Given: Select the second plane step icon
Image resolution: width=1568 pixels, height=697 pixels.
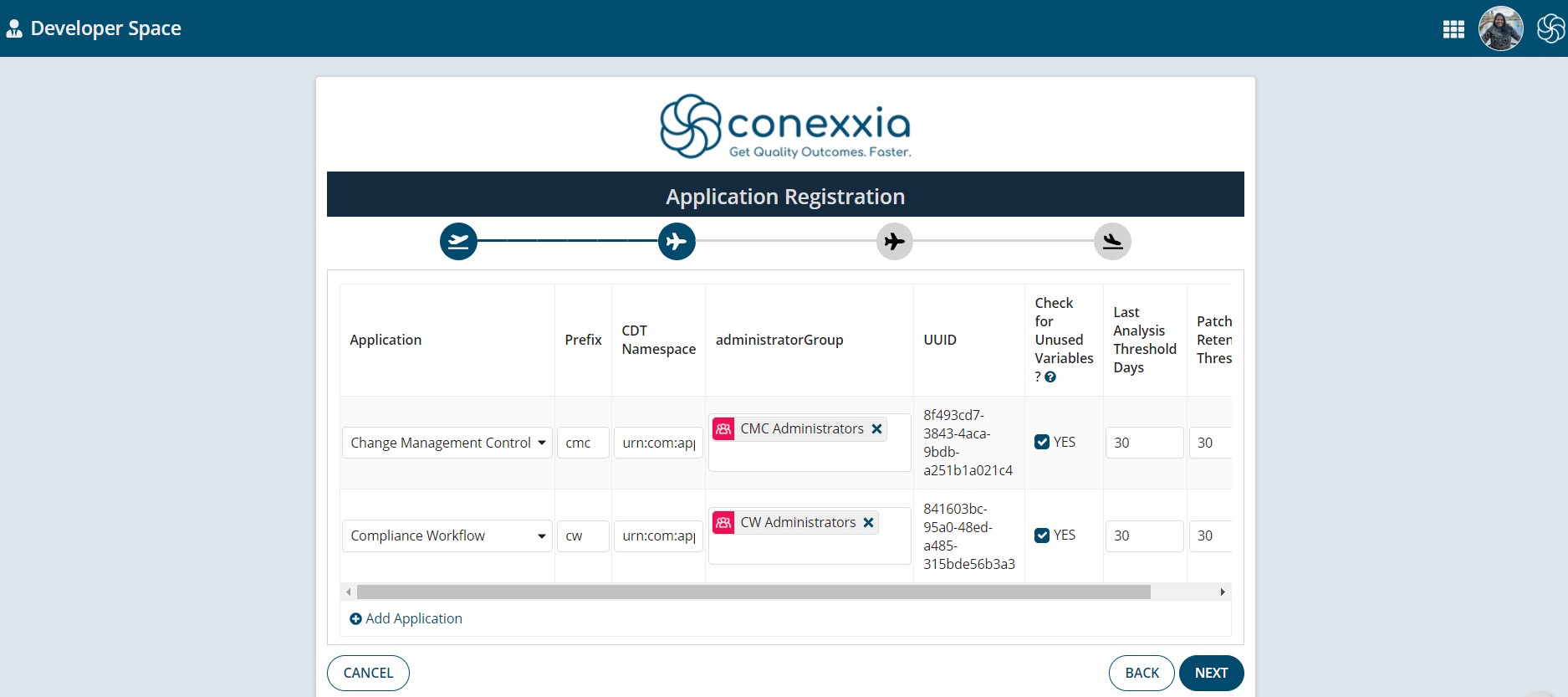Looking at the screenshot, I should (677, 242).
